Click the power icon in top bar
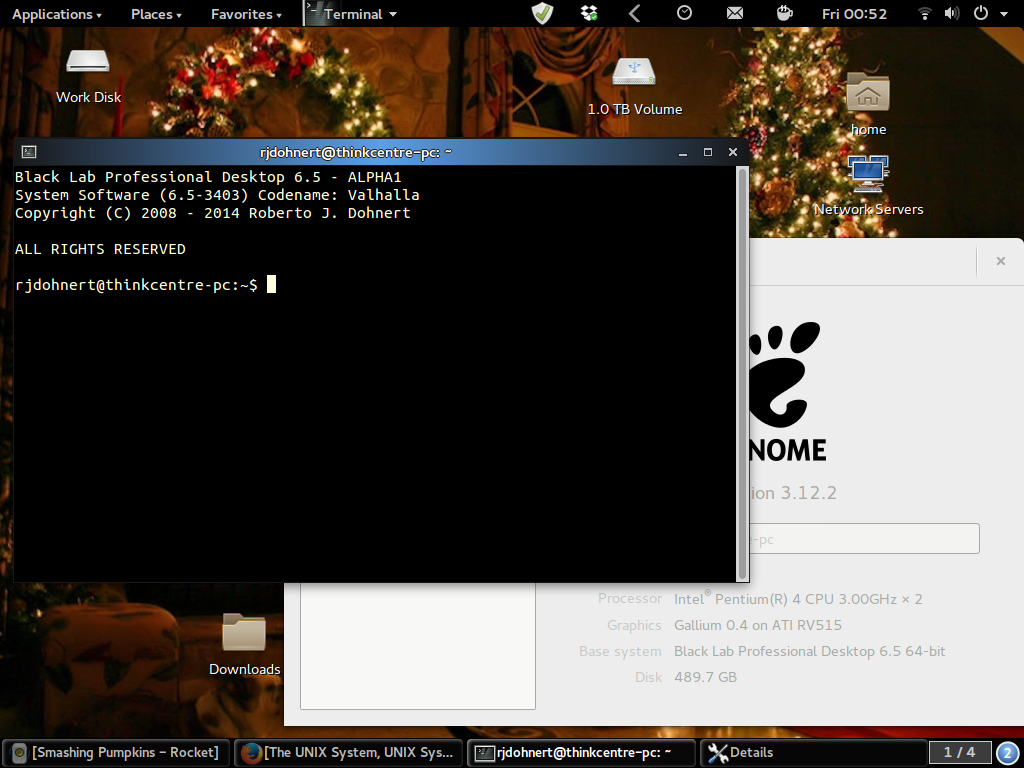Viewport: 1024px width, 768px height. pyautogui.click(x=981, y=13)
